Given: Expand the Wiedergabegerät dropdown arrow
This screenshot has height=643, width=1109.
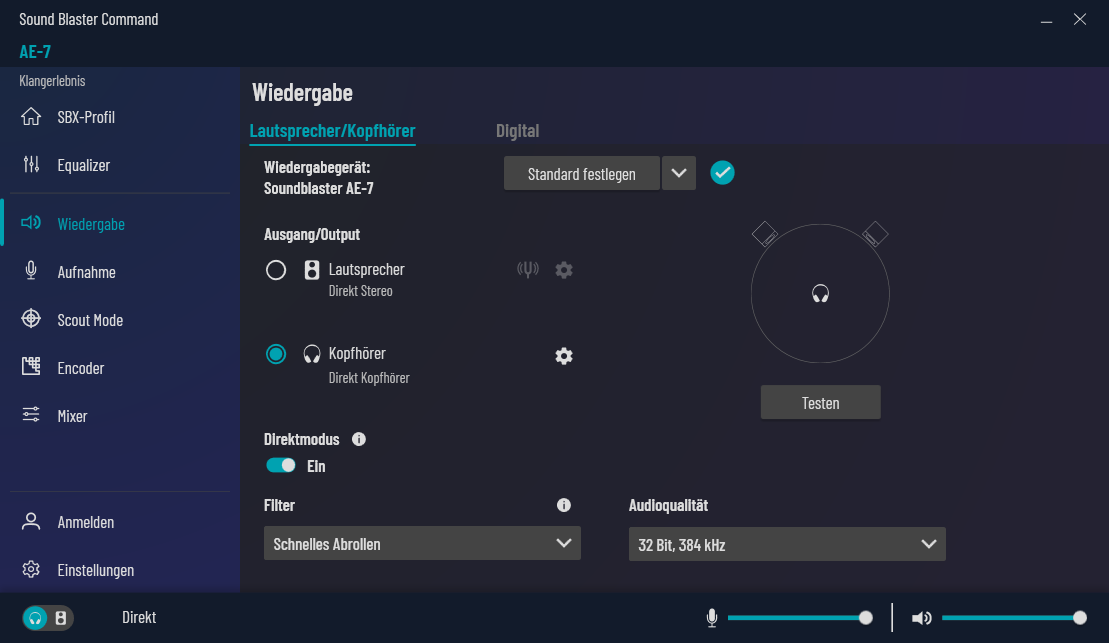Looking at the screenshot, I should pyautogui.click(x=678, y=172).
